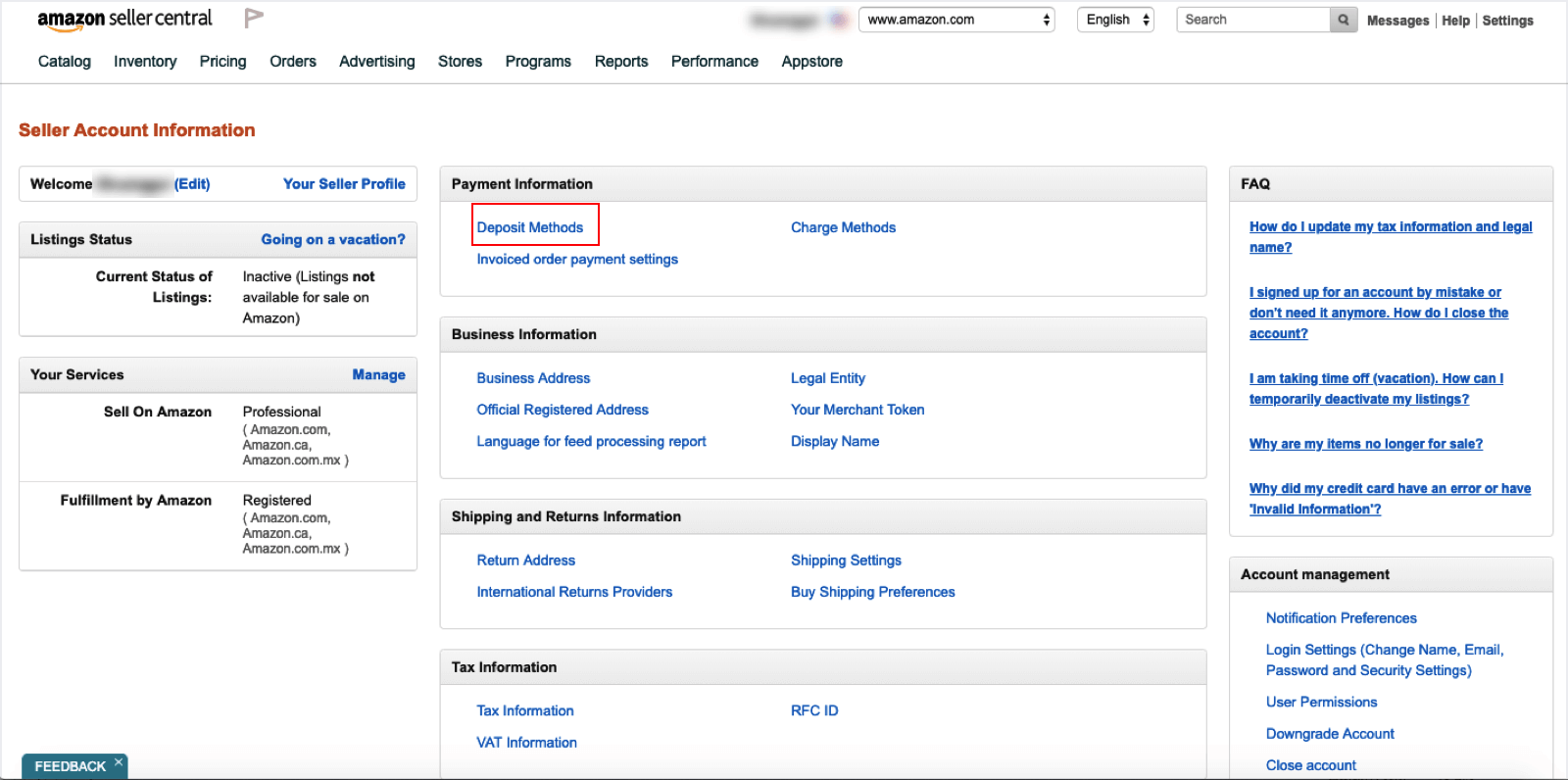1568x780 pixels.
Task: Open Deposit Methods
Action: click(530, 227)
